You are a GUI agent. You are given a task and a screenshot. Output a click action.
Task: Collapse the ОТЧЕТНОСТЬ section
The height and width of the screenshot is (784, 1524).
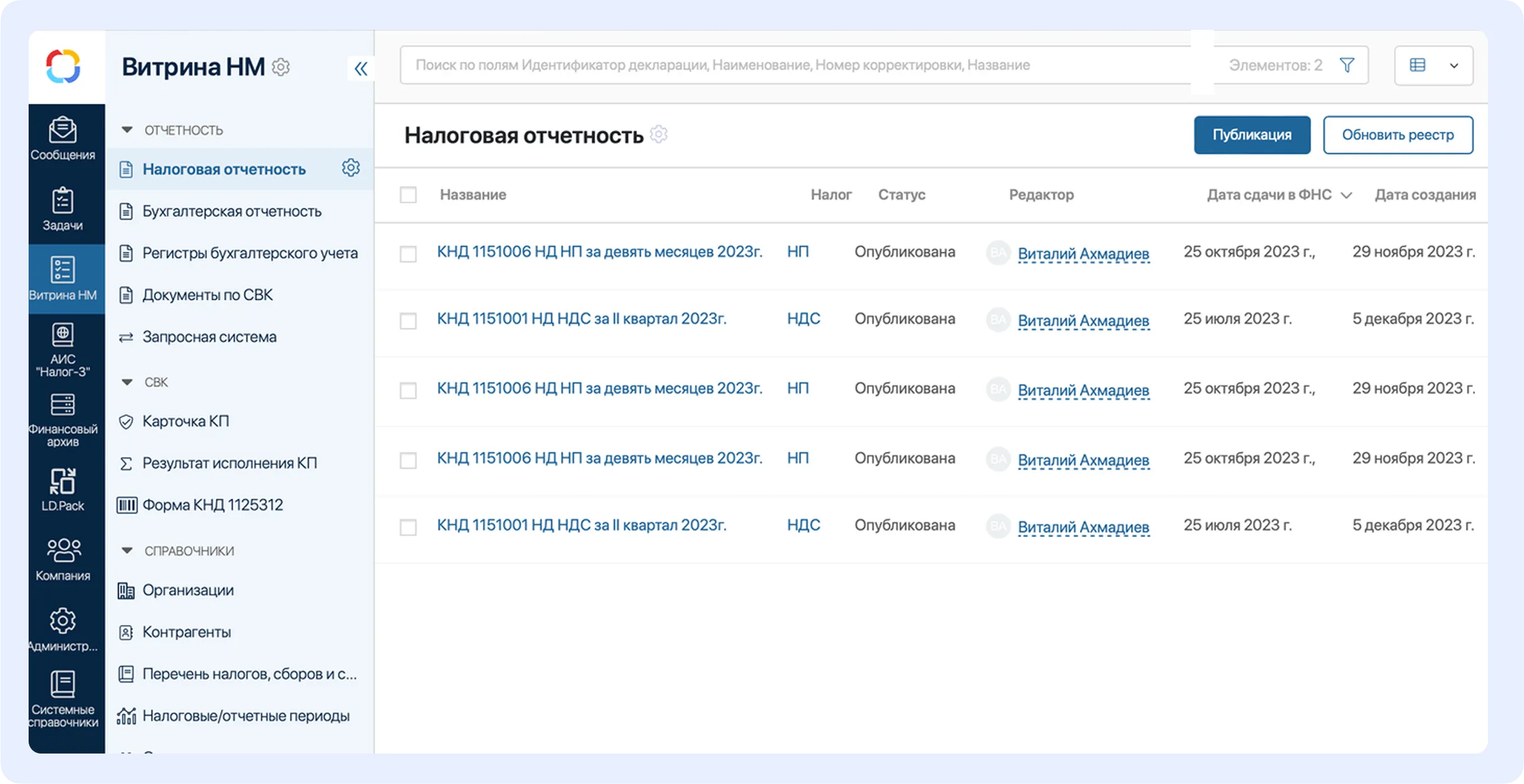point(128,129)
